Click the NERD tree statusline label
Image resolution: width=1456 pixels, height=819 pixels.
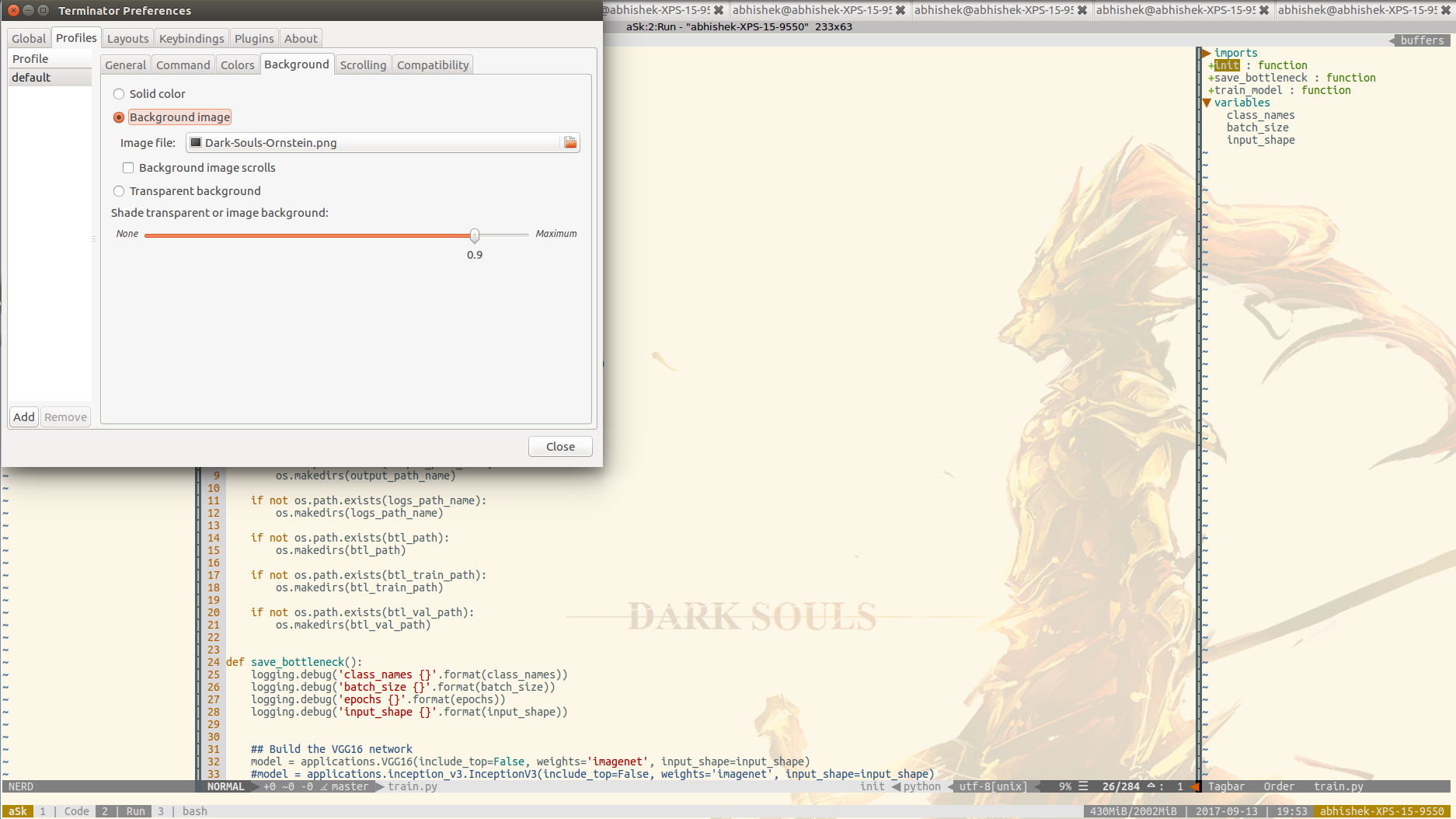pos(21,786)
